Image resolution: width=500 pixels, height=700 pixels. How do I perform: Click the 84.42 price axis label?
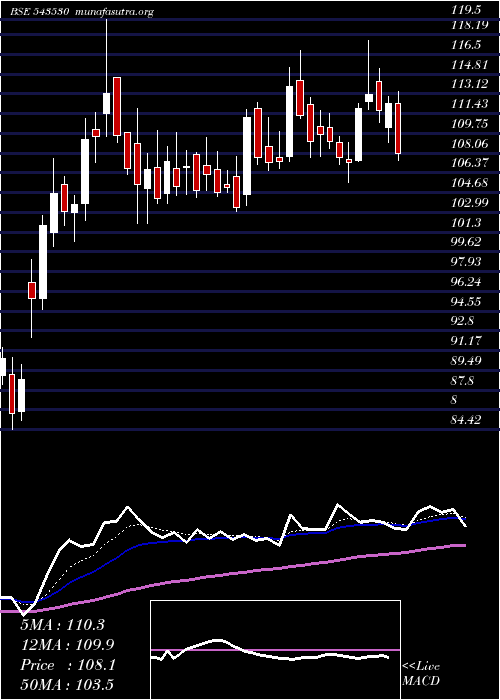(x=466, y=419)
